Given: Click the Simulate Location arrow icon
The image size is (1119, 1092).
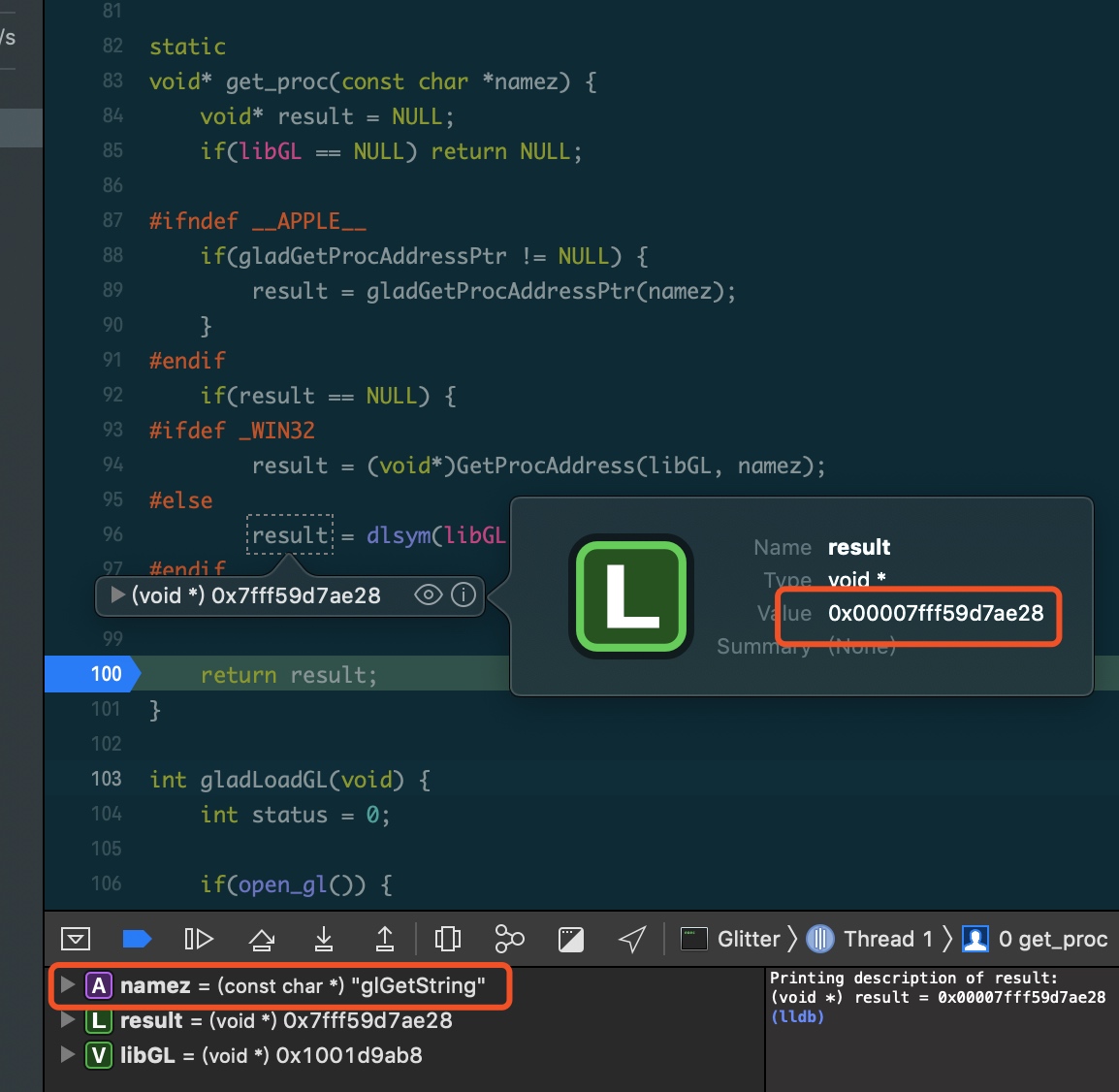Looking at the screenshot, I should pos(631,939).
